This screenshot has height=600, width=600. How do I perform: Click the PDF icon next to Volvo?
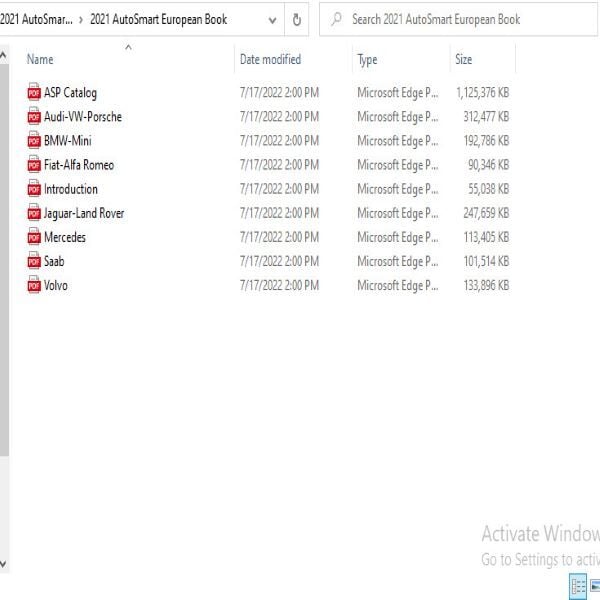point(34,285)
